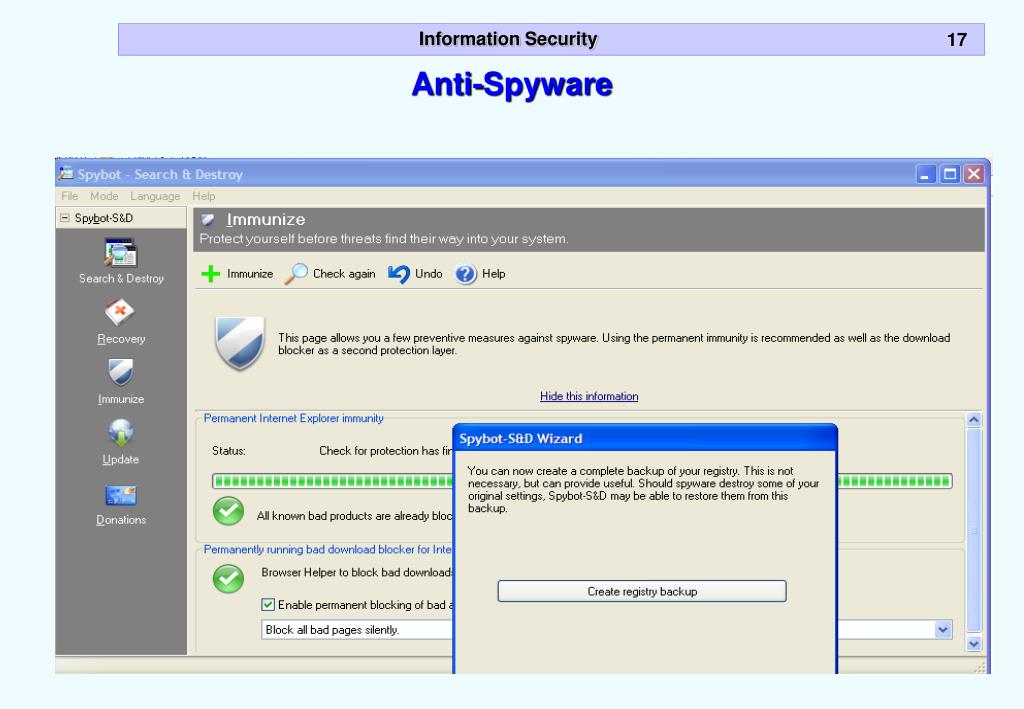
Task: Click the large shield information icon
Action: (240, 342)
